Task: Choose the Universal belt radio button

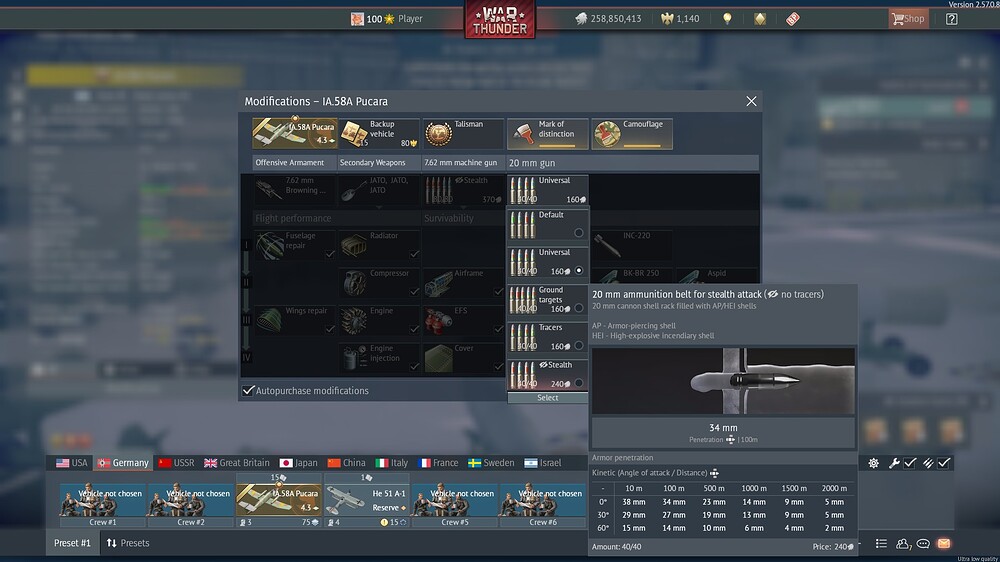Action: click(x=578, y=270)
